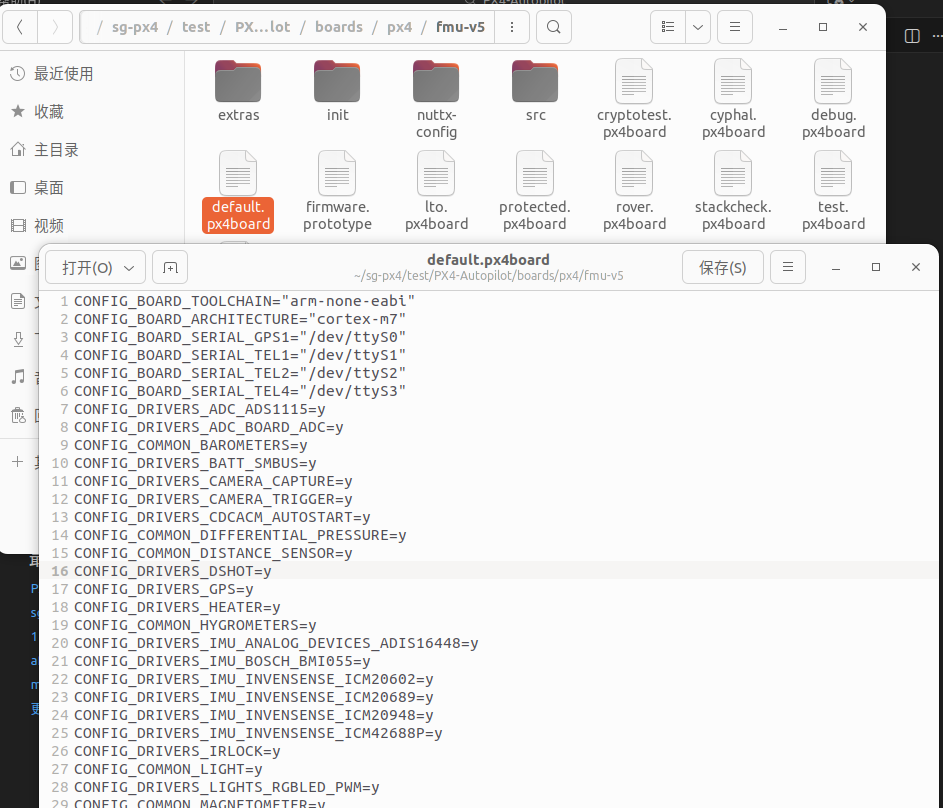Navigate to test in path bar
Image resolution: width=943 pixels, height=808 pixels.
pos(196,27)
